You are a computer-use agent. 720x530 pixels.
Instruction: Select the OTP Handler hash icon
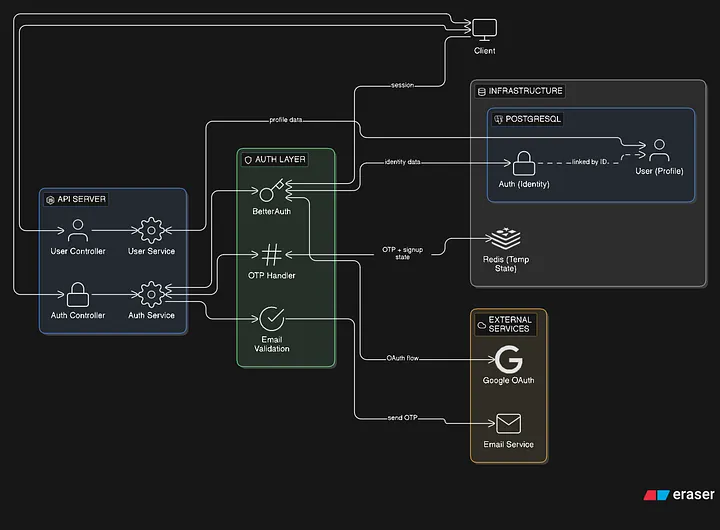[x=271, y=255]
